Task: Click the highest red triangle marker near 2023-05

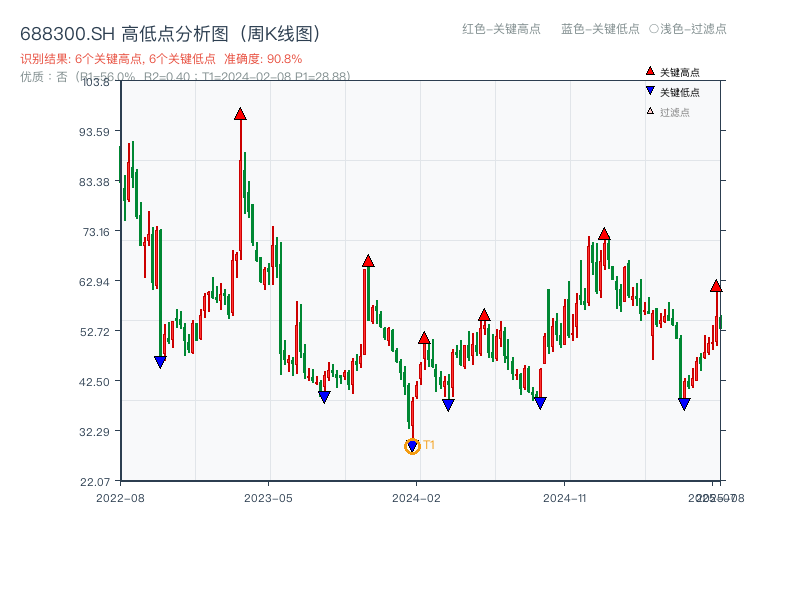Action: (x=240, y=113)
